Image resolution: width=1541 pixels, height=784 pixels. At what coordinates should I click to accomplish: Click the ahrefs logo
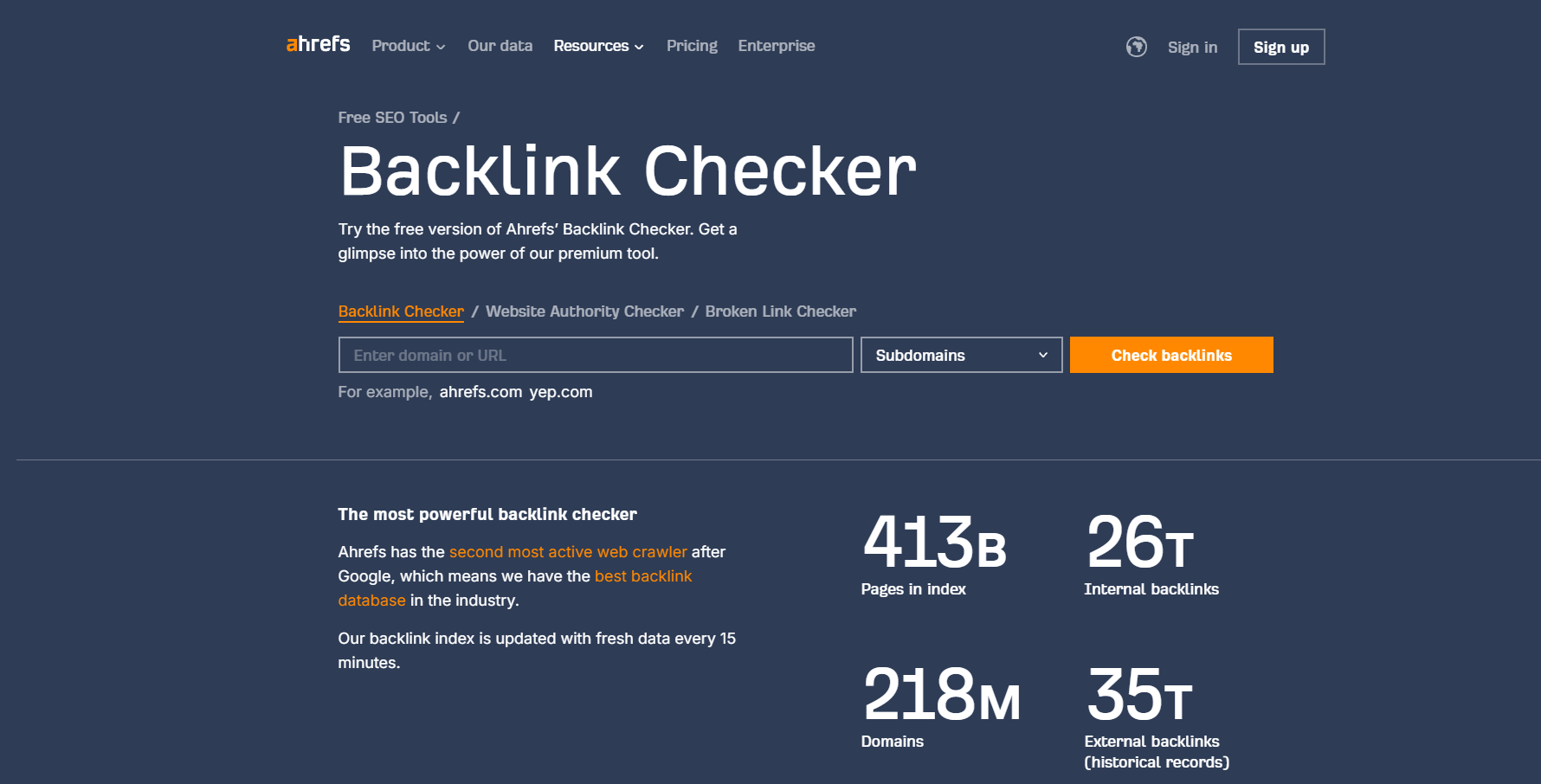coord(318,44)
